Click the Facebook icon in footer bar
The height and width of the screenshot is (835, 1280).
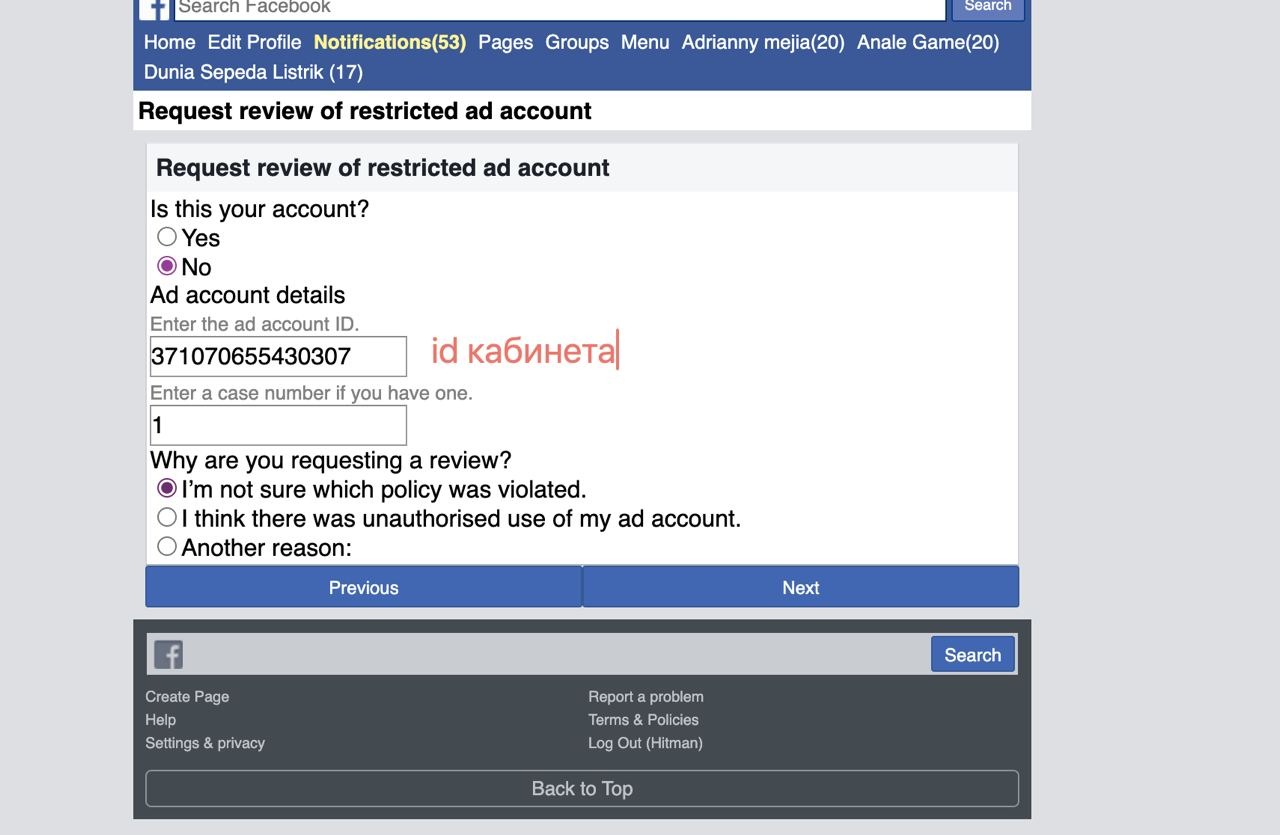[x=168, y=655]
